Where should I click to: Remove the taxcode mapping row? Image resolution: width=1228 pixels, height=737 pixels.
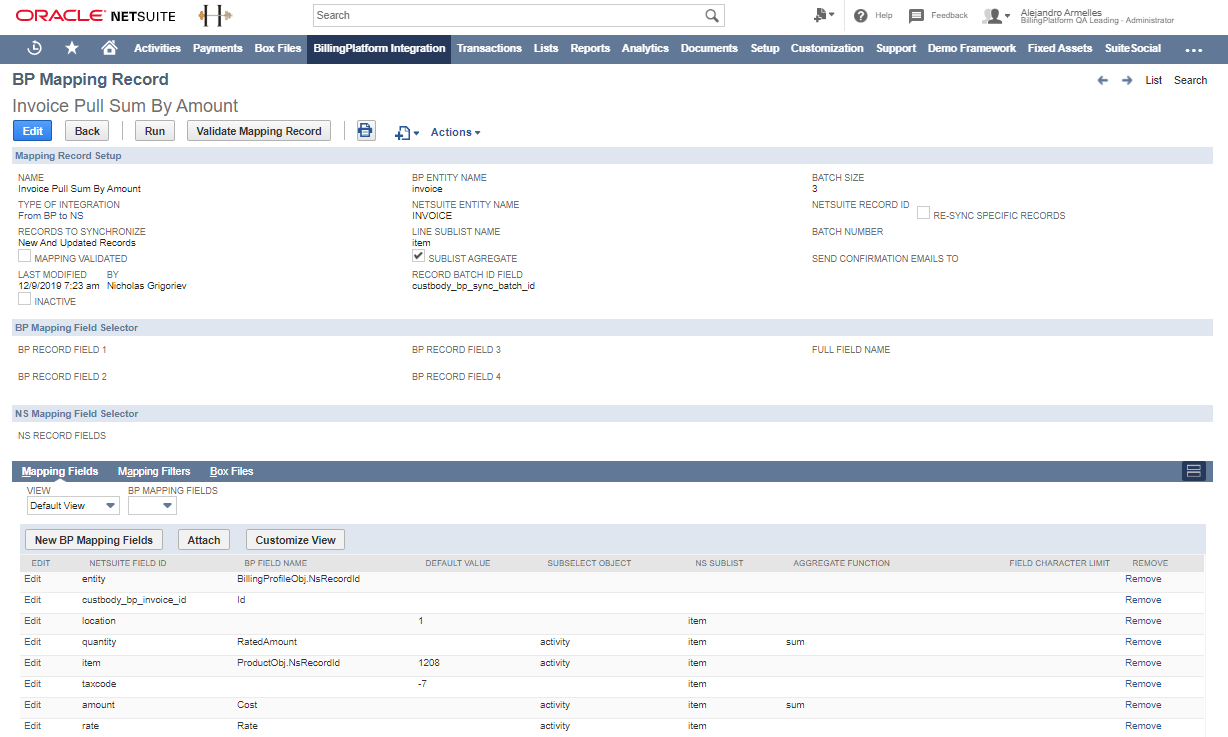click(1143, 684)
